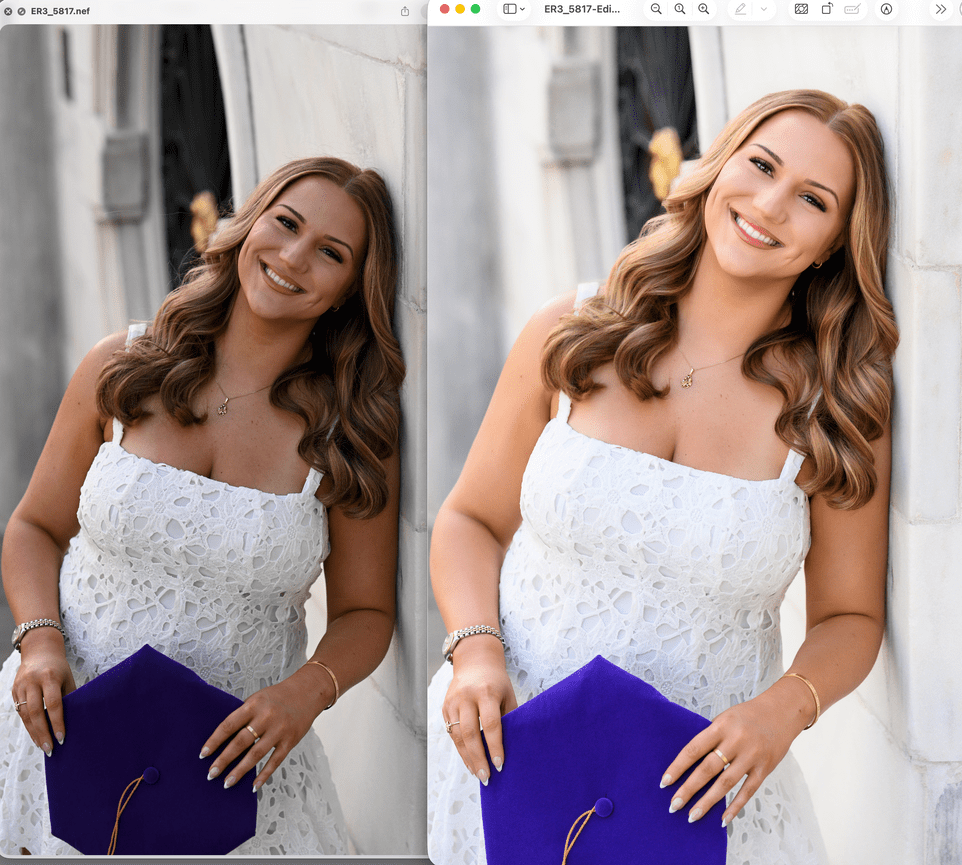Rotate the image with the rotate icon
The width and height of the screenshot is (962, 865).
[x=827, y=9]
